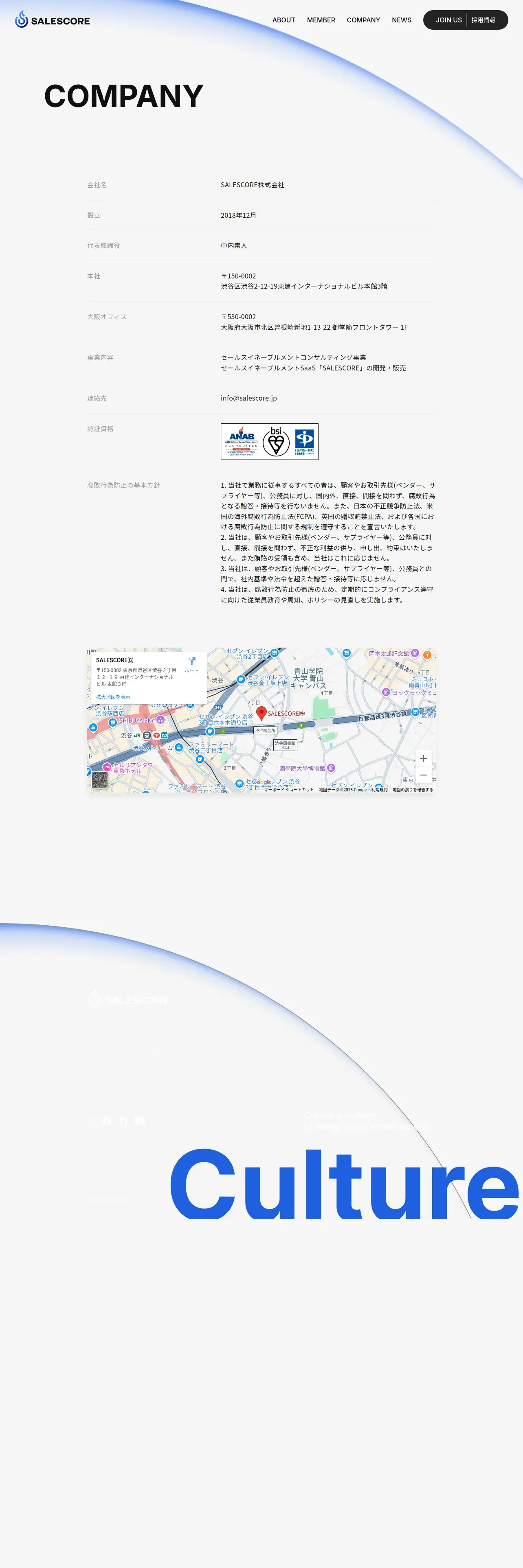This screenshot has height=1568, width=523.
Task: Click the SALESCORE株式会社 company name text
Action: tap(253, 185)
